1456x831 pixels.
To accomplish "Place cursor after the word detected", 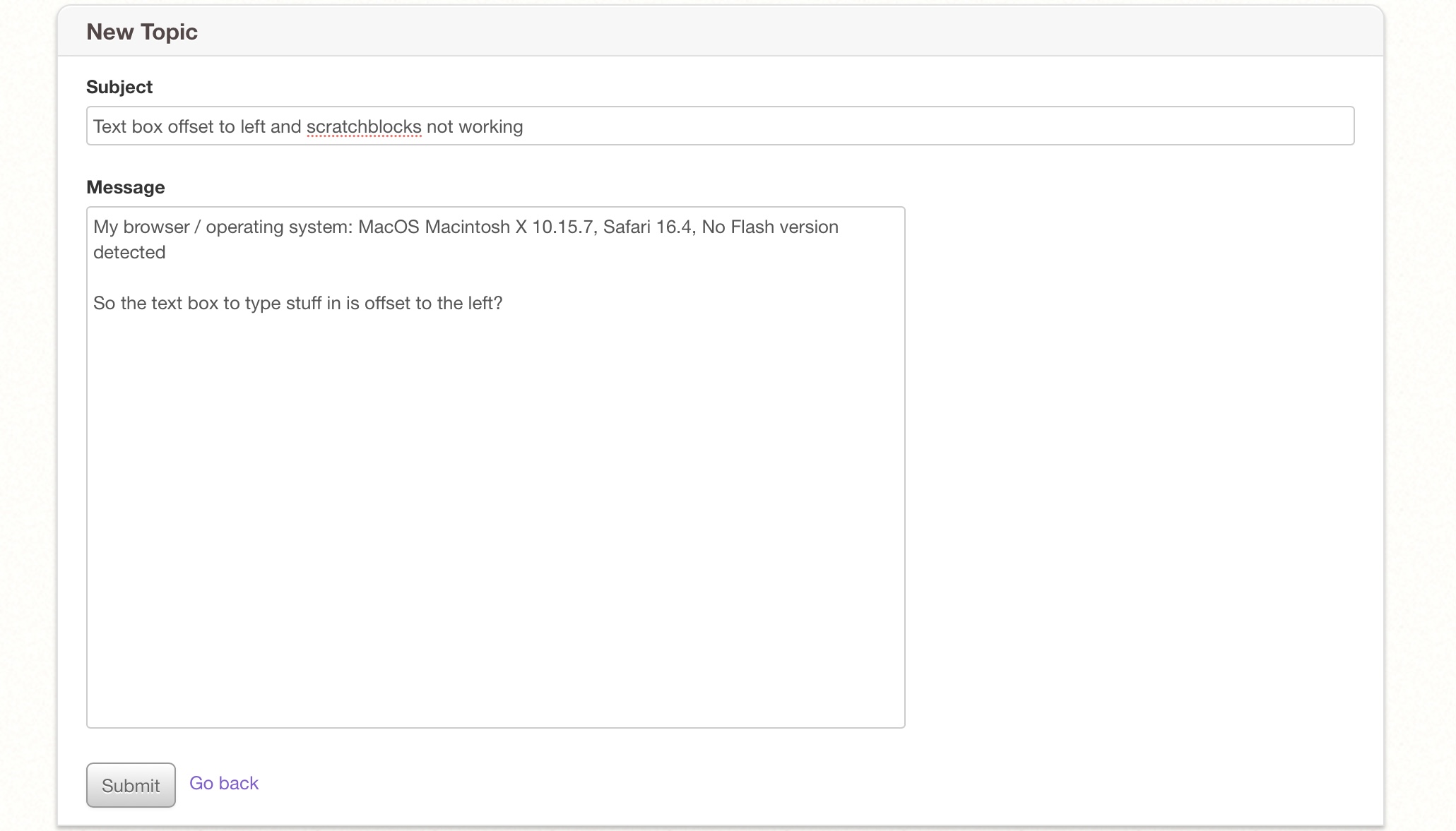I will [x=167, y=252].
